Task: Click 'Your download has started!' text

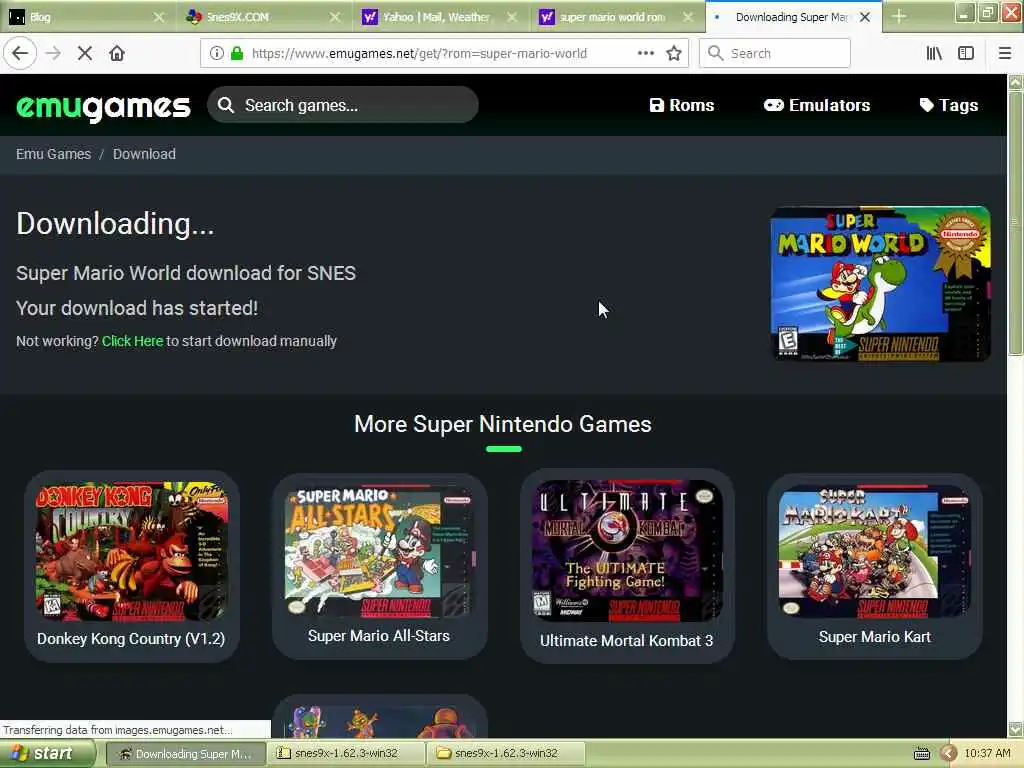Action: pos(137,308)
